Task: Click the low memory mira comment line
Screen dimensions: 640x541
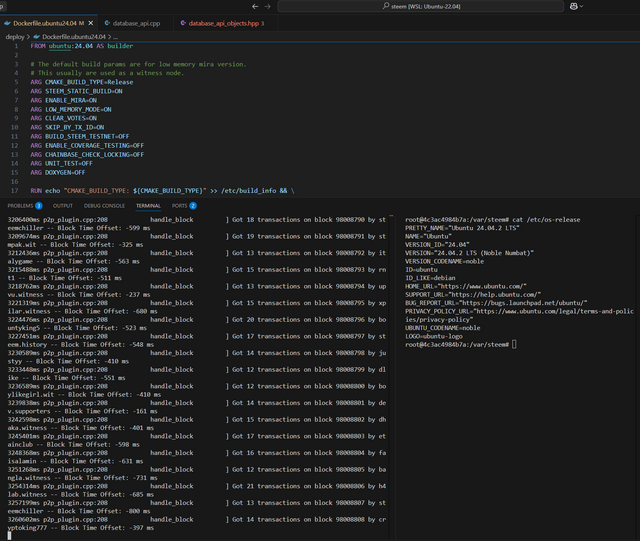Action: pyautogui.click(x=138, y=64)
